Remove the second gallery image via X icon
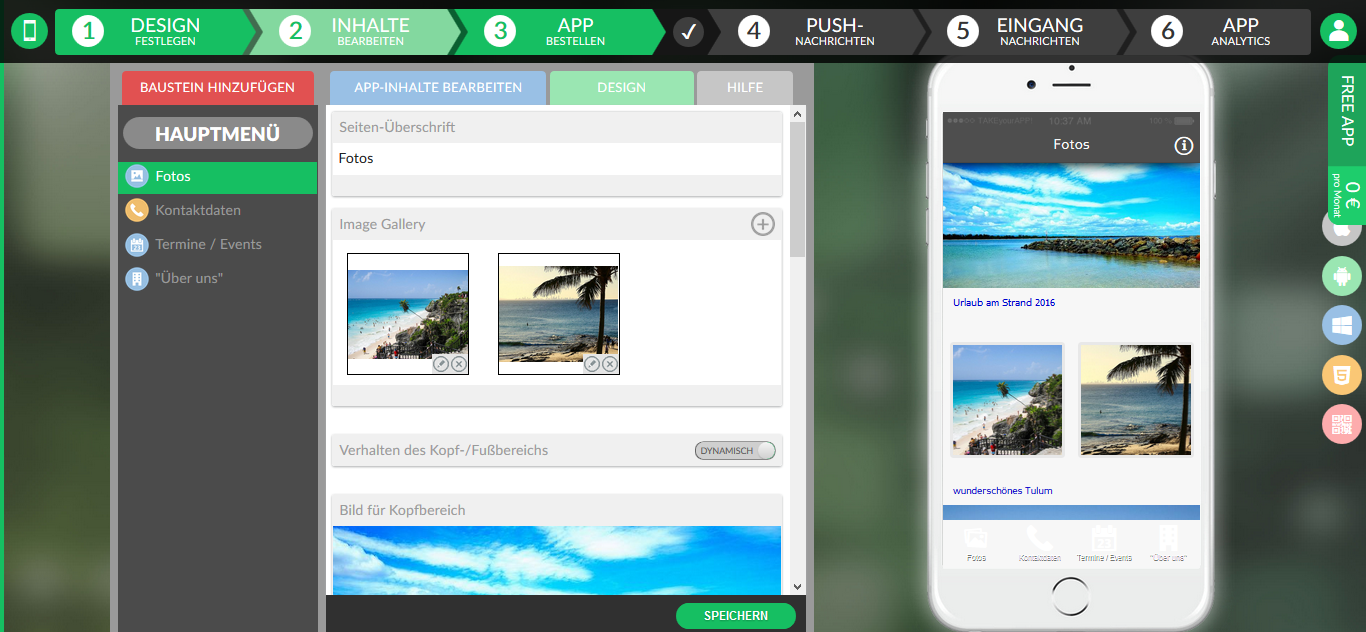1366x632 pixels. pos(609,364)
